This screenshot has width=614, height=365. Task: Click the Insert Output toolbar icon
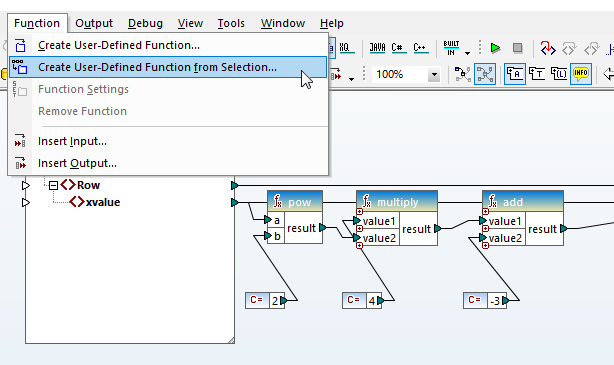336,74
